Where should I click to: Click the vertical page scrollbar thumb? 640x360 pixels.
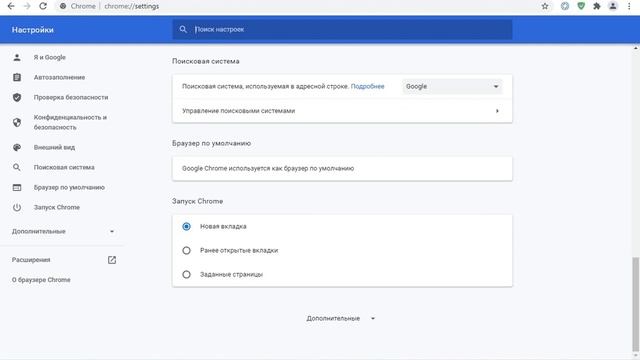[x=636, y=304]
